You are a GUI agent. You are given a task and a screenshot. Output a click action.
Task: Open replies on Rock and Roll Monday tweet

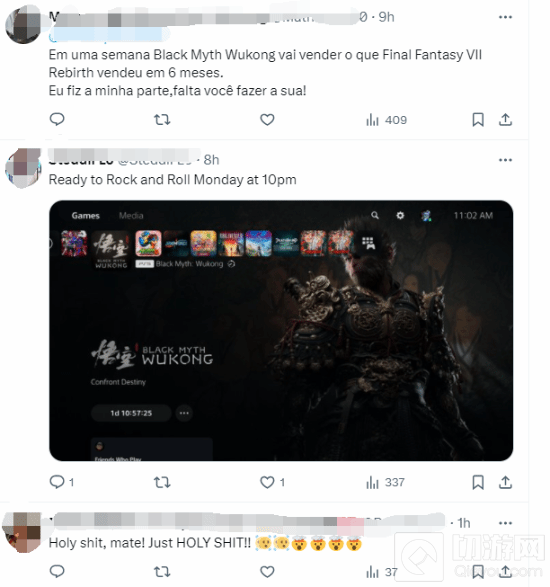coord(62,482)
